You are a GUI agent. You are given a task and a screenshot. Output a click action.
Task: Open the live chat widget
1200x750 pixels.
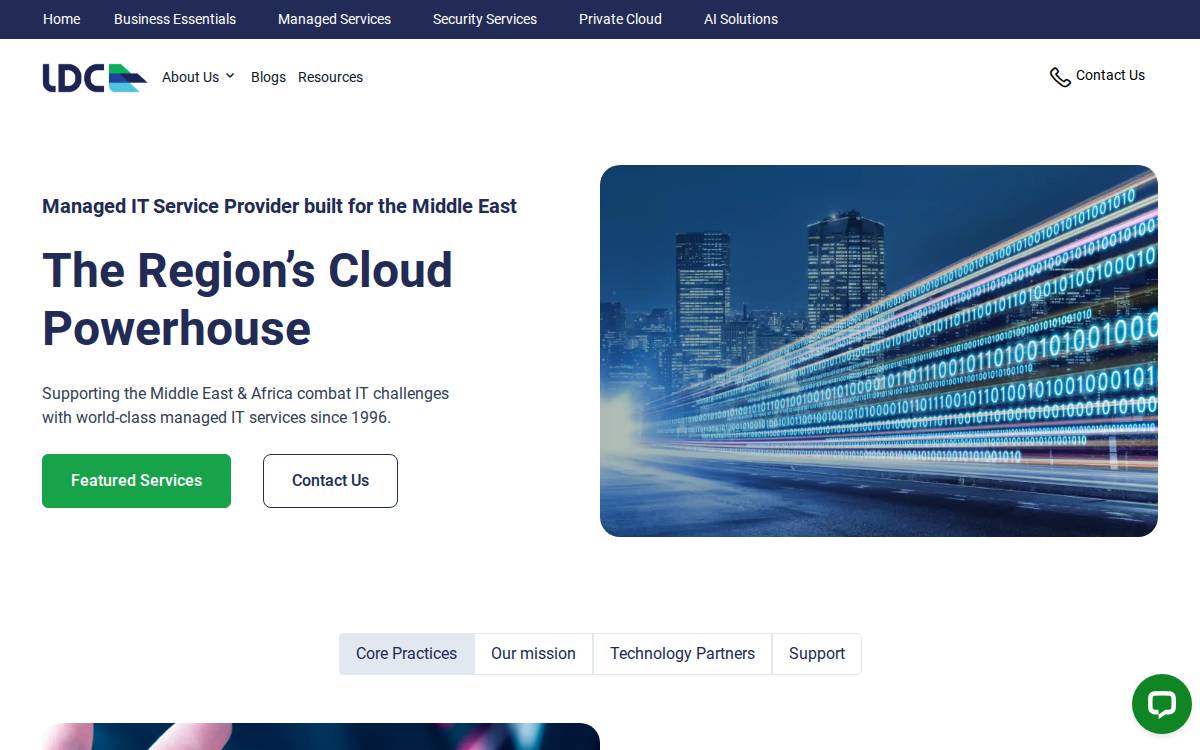click(x=1161, y=704)
